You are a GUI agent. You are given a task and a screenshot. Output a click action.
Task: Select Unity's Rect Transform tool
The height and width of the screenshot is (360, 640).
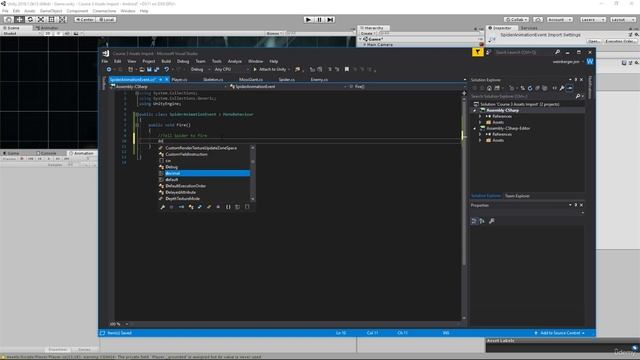tap(51, 19)
